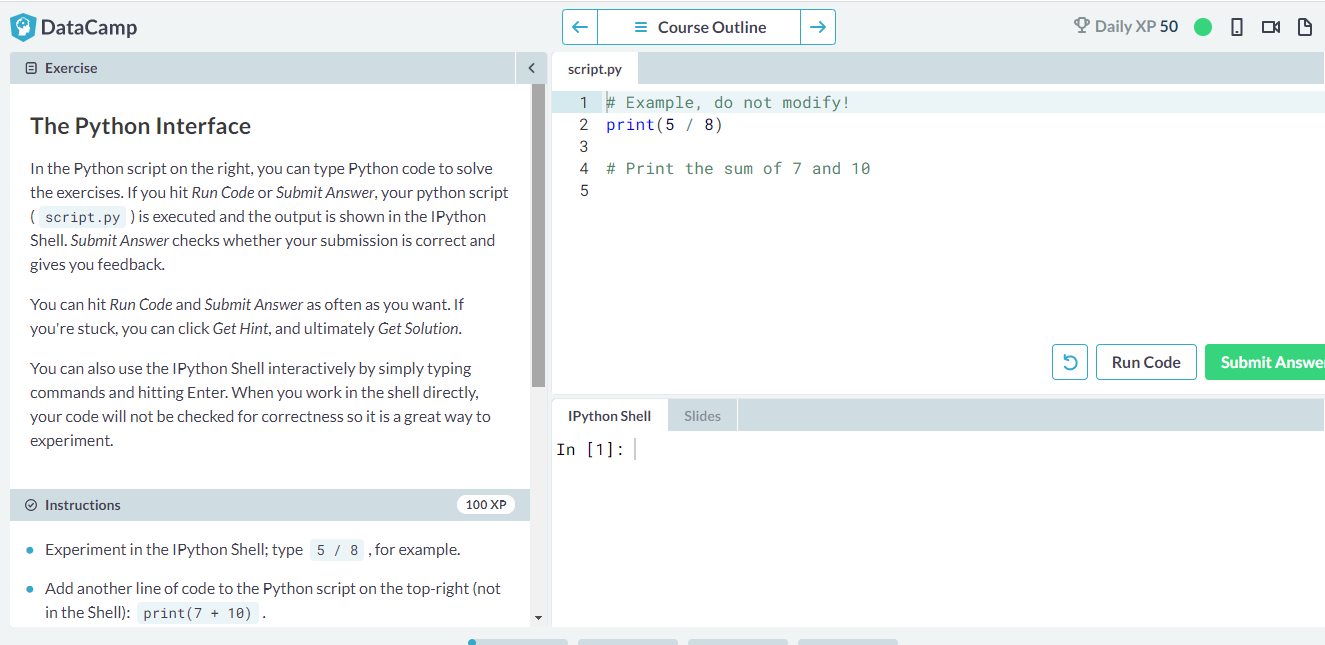Click the Daily XP trophy icon
The height and width of the screenshot is (645, 1325).
1081,26
